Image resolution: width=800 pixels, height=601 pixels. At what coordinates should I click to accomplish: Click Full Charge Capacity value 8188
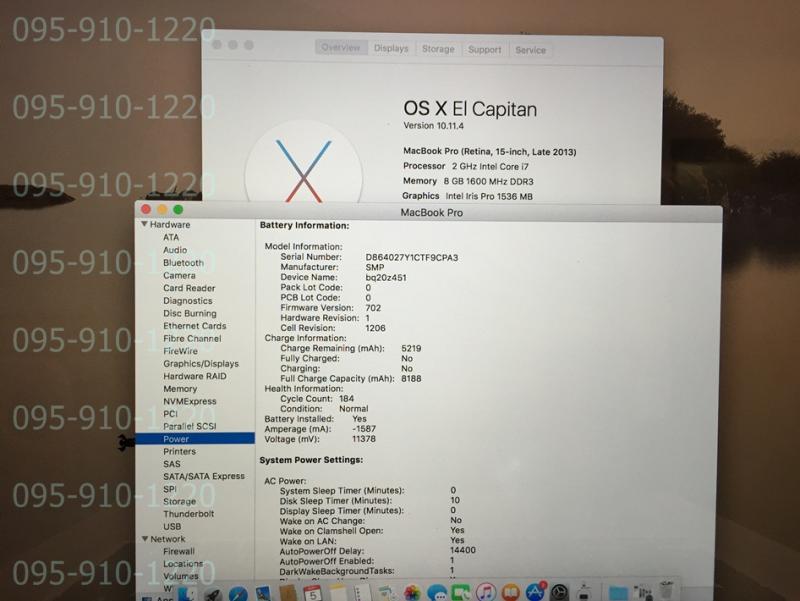pos(411,379)
